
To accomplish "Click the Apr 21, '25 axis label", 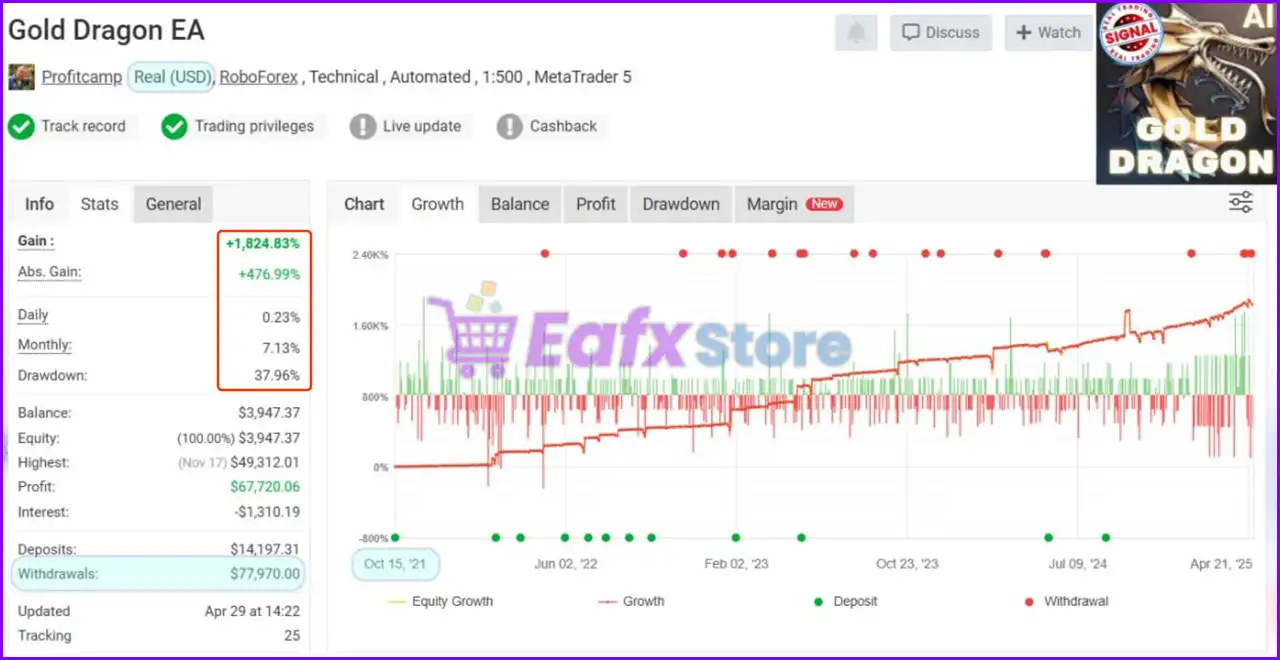I will coord(1221,564).
